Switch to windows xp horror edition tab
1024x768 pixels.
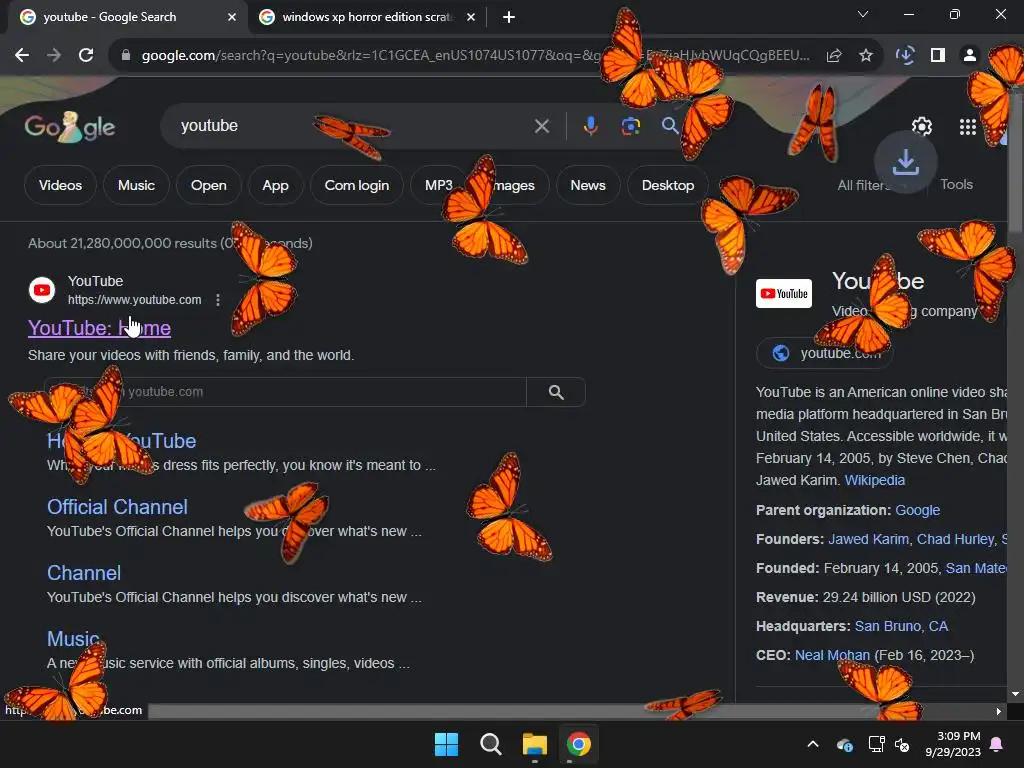pyautogui.click(x=368, y=17)
